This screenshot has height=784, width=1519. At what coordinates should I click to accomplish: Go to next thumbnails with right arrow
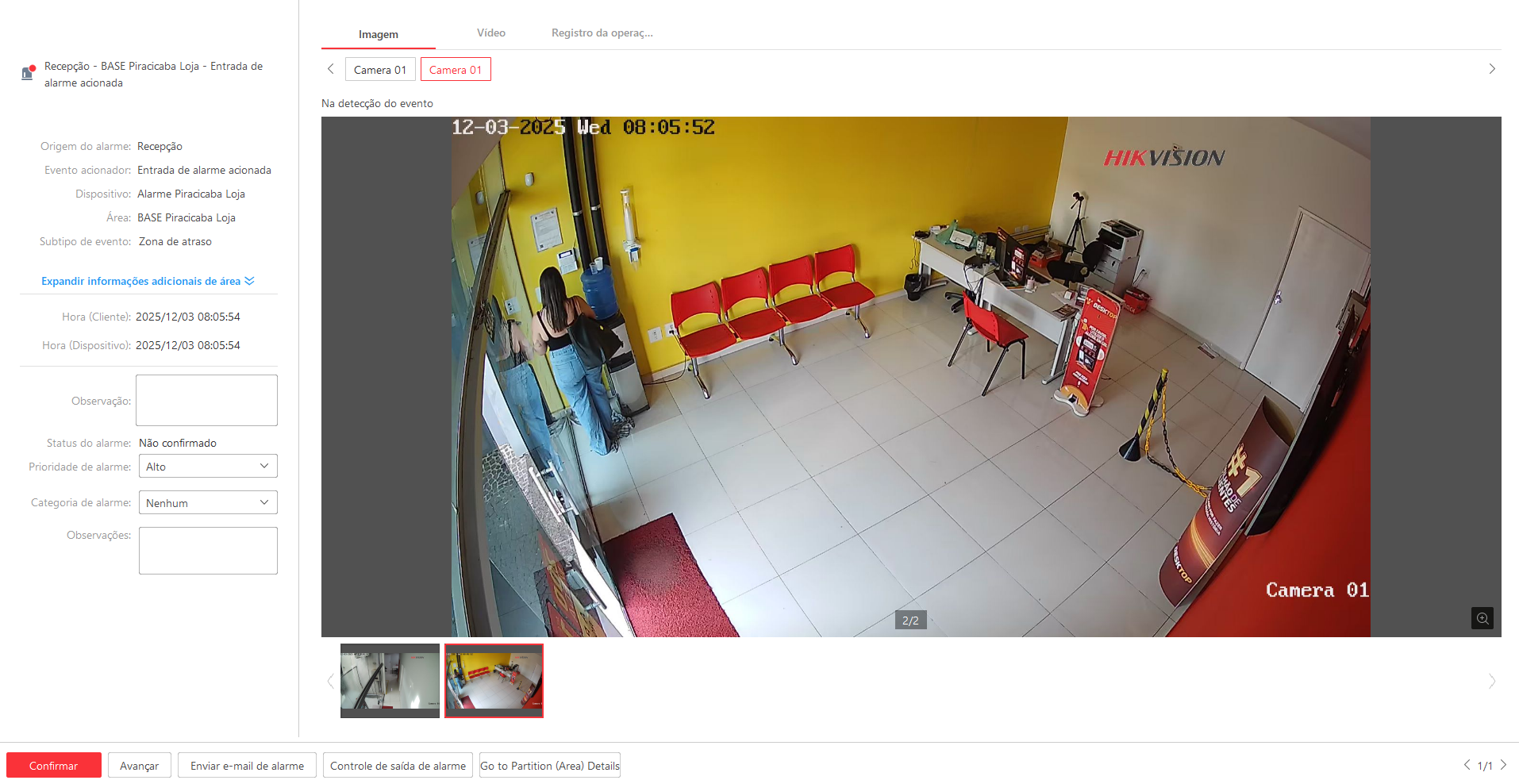(x=1492, y=681)
